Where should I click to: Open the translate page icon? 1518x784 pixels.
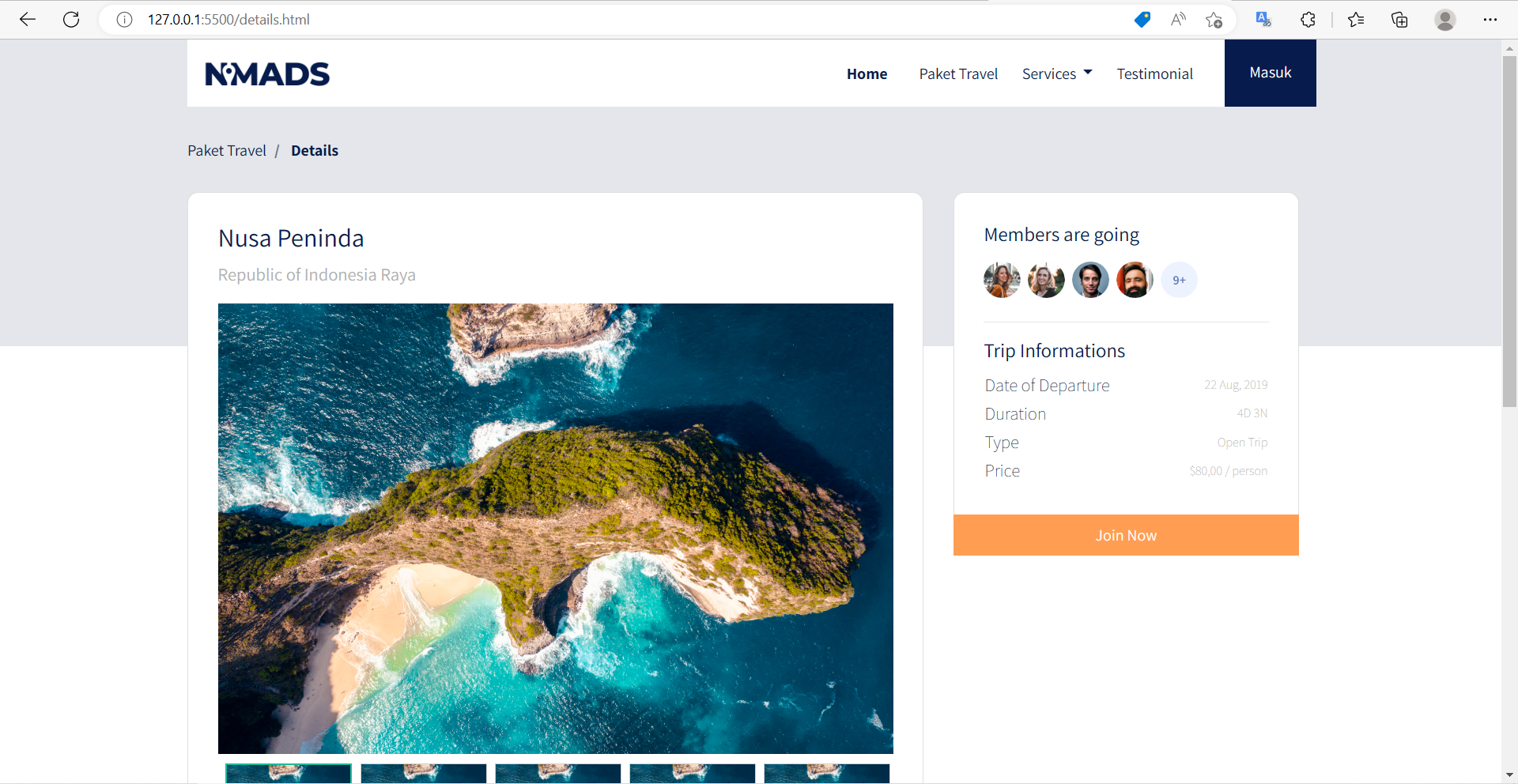(x=1263, y=20)
